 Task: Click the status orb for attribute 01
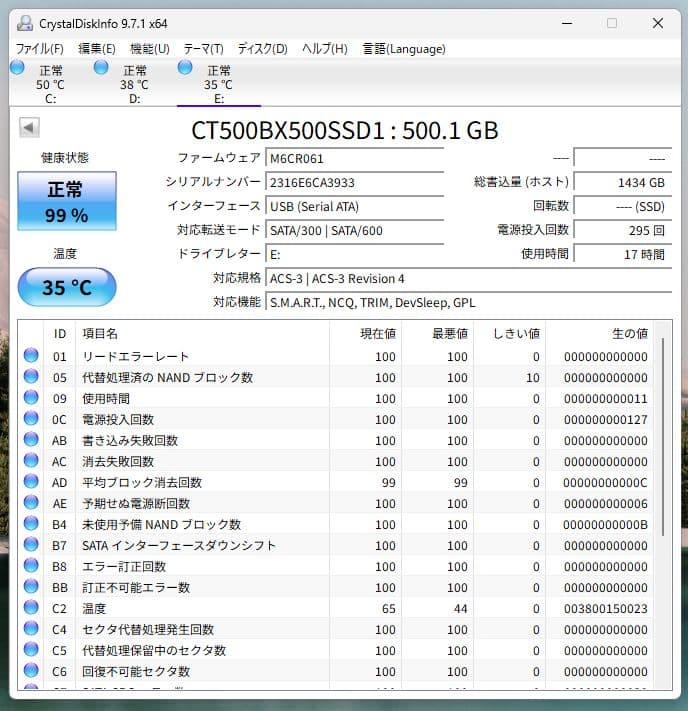click(x=31, y=355)
